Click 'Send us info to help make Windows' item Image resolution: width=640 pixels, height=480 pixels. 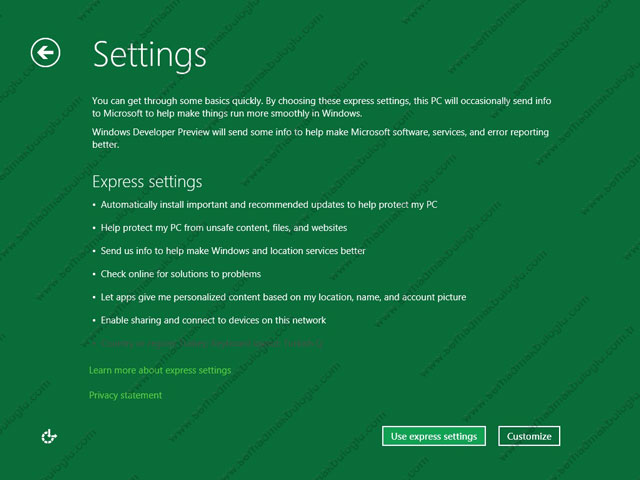[x=233, y=251]
